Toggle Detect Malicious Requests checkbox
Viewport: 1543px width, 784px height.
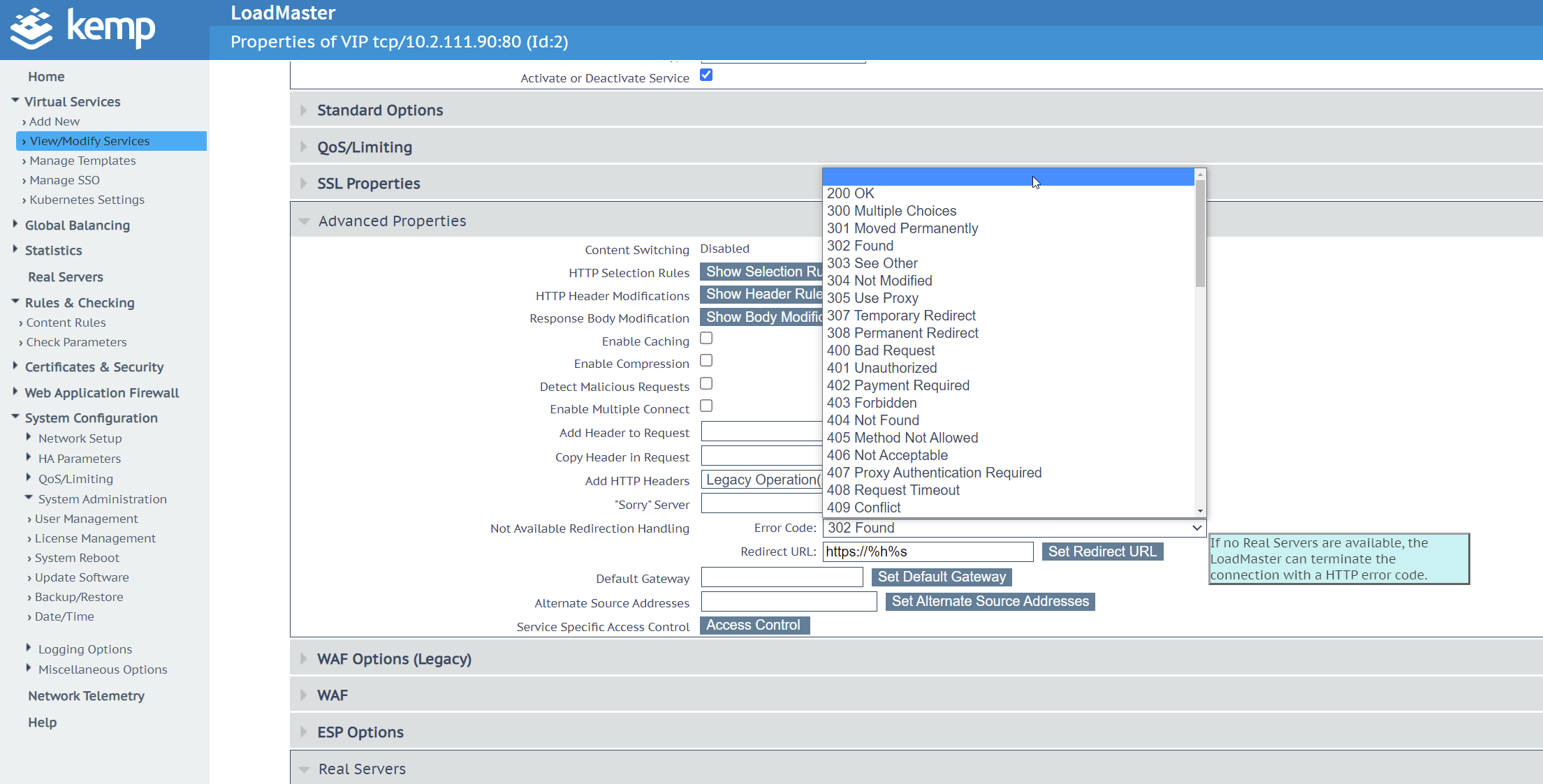706,384
